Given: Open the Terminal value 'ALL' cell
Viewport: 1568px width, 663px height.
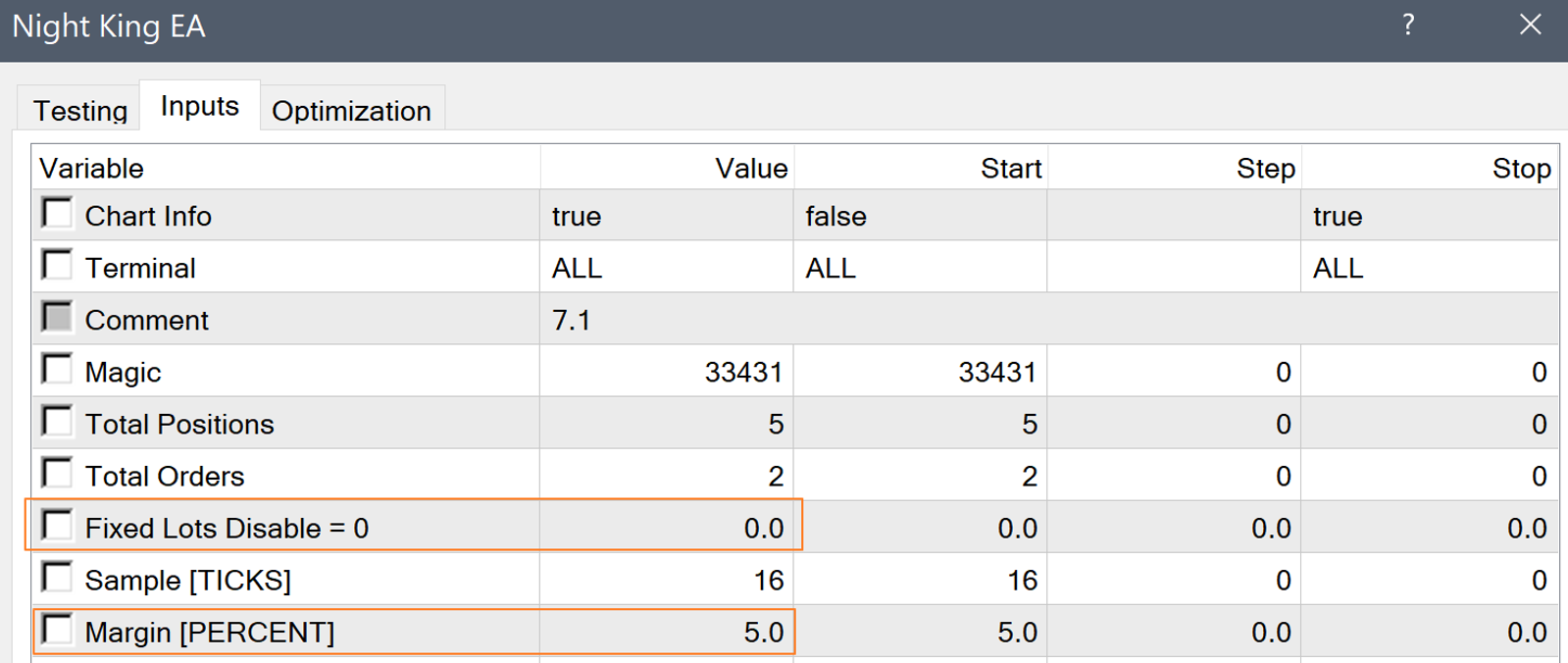Looking at the screenshot, I should click(667, 268).
